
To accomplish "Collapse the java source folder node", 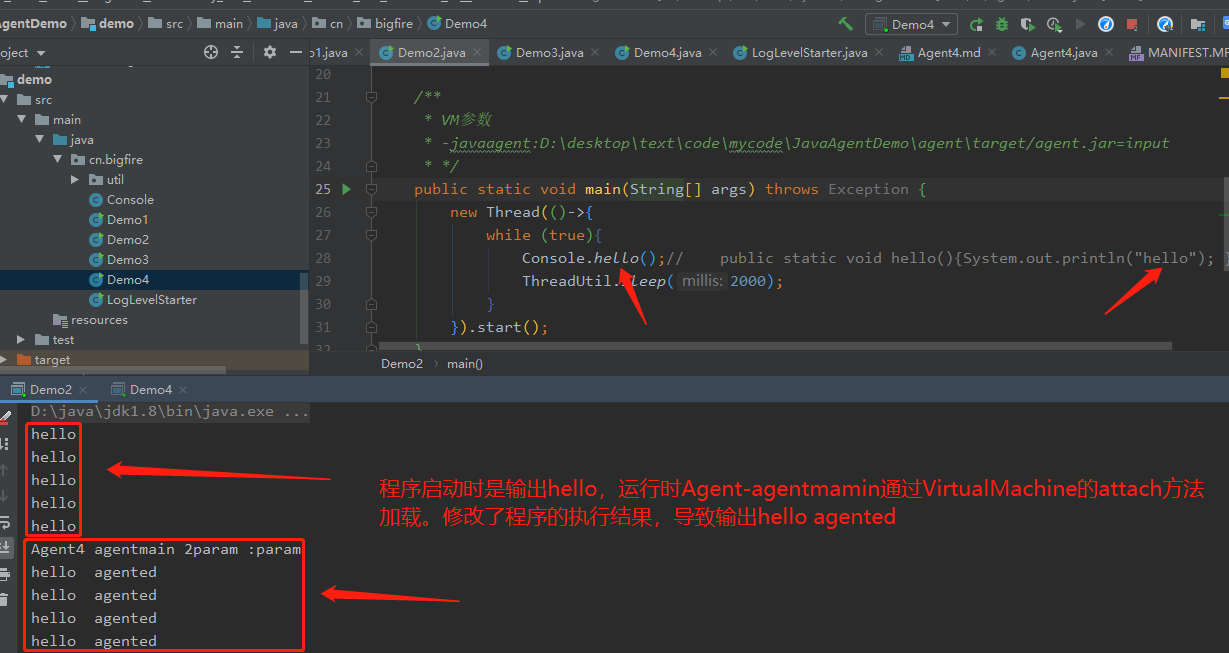I will point(41,140).
